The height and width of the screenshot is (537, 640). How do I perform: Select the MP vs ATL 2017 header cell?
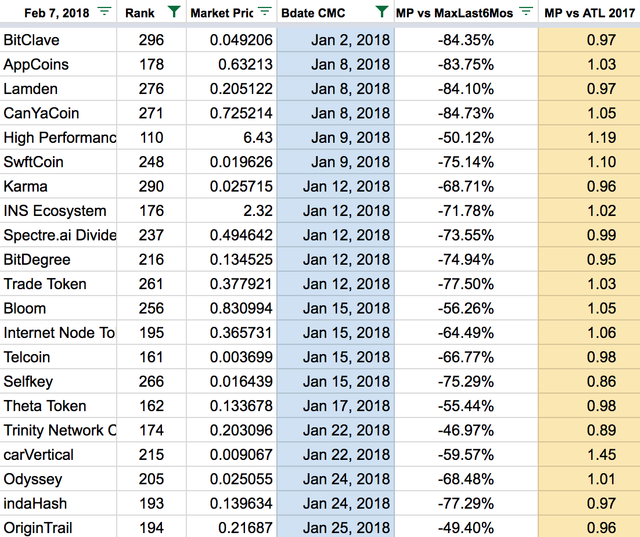(589, 13)
